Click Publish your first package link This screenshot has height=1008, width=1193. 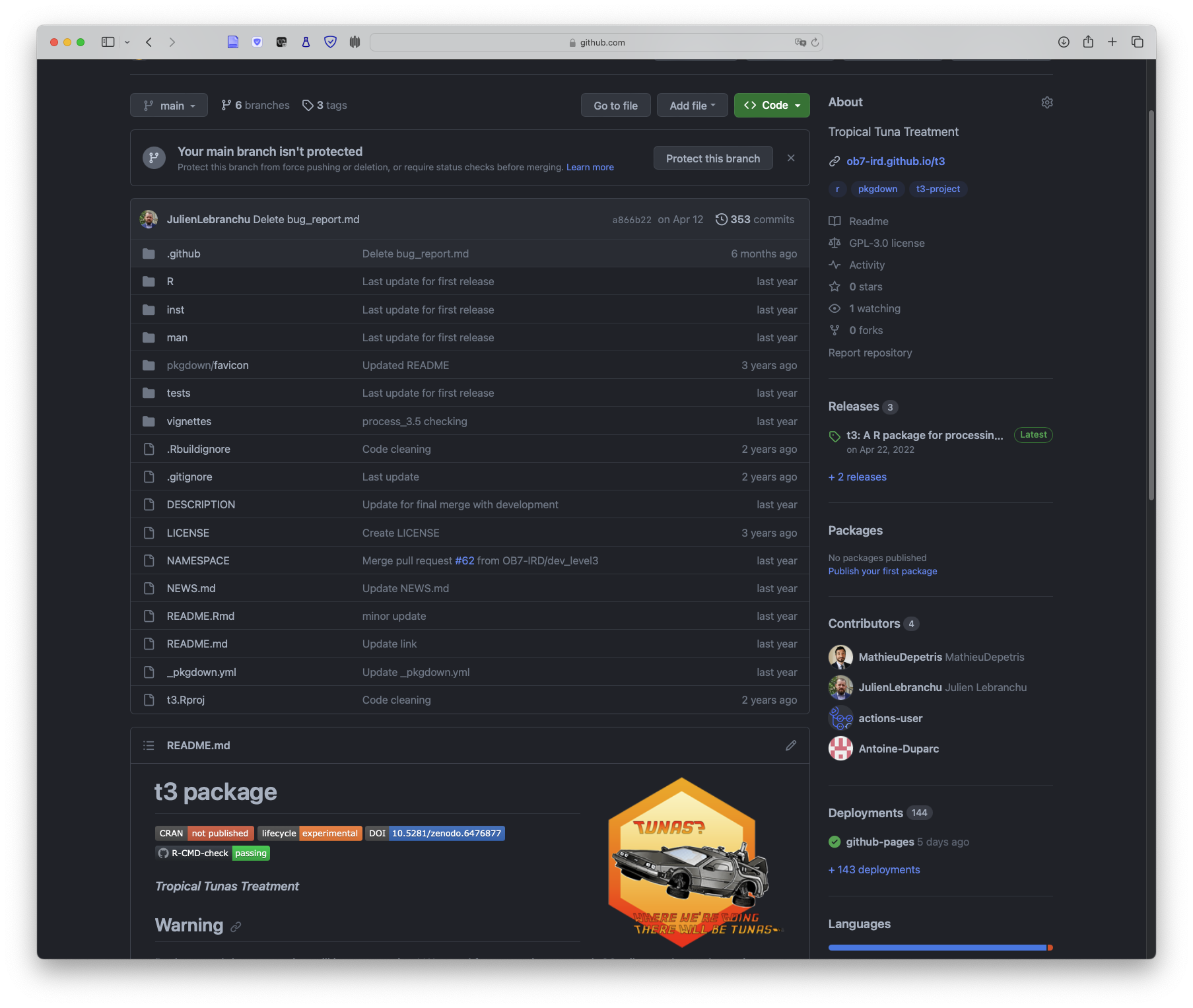[883, 571]
